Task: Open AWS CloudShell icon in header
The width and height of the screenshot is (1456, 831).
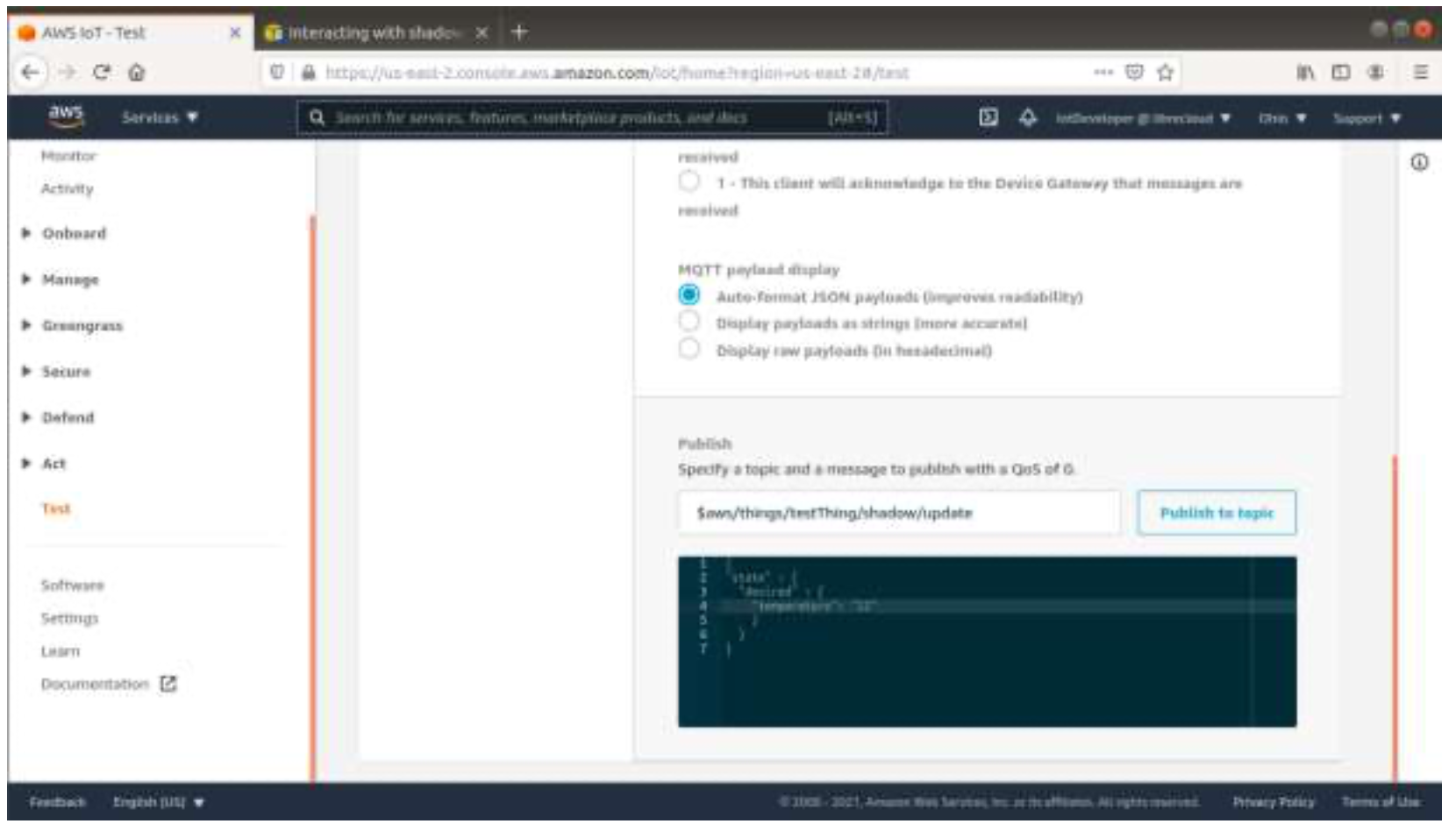Action: point(988,117)
